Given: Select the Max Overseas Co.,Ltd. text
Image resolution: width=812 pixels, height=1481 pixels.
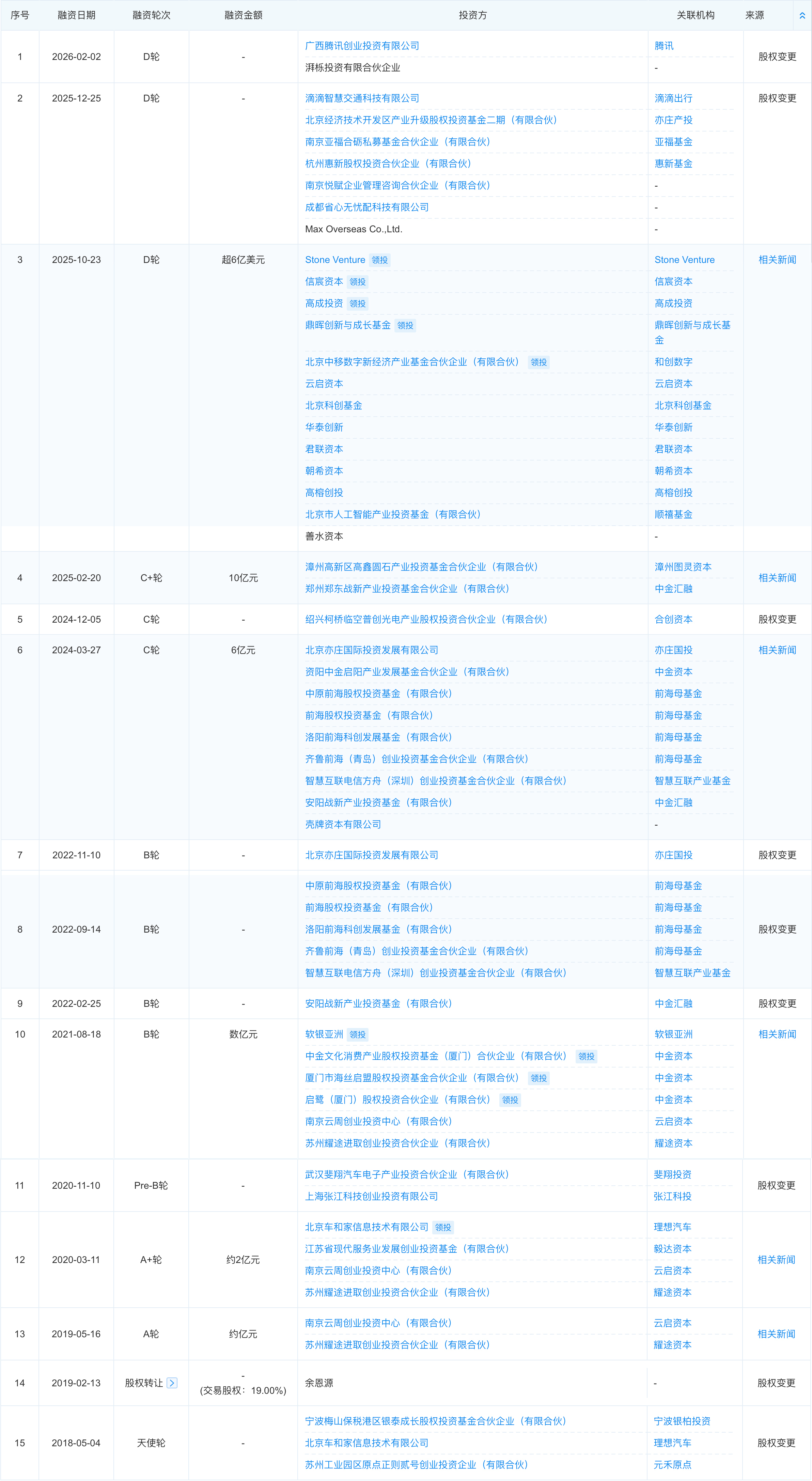Looking at the screenshot, I should (354, 229).
